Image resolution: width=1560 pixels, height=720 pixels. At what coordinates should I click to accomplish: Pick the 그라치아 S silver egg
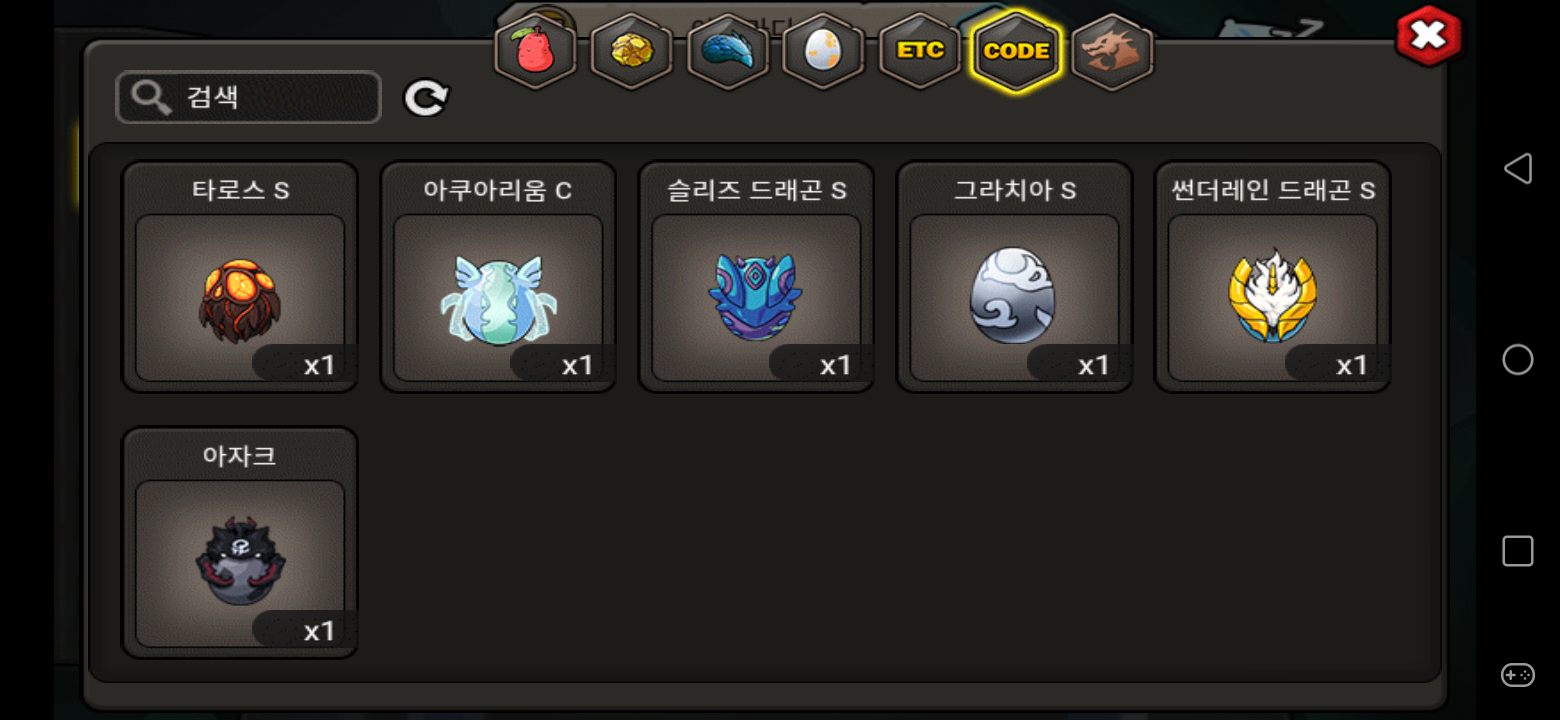[x=1014, y=277]
